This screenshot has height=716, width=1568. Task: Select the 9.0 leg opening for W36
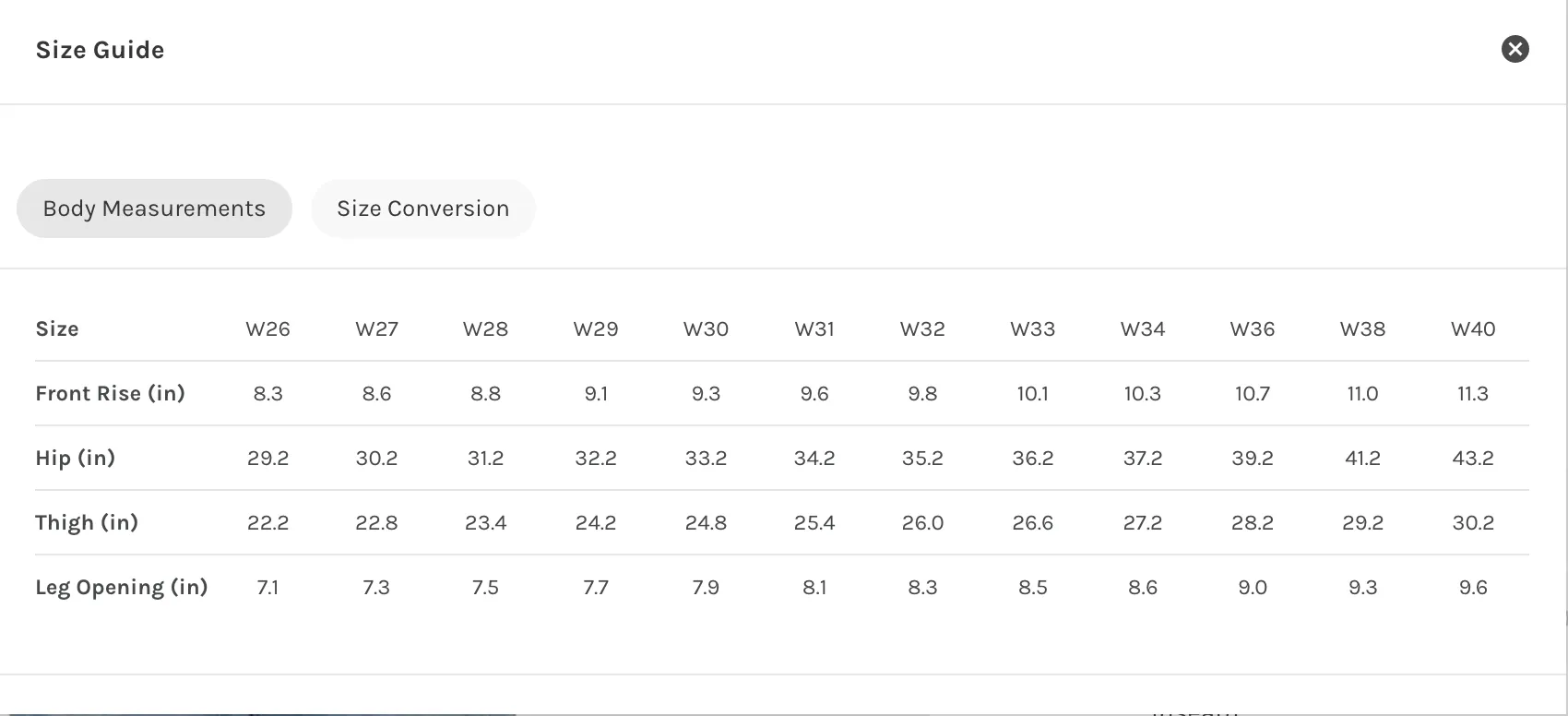coord(1253,588)
